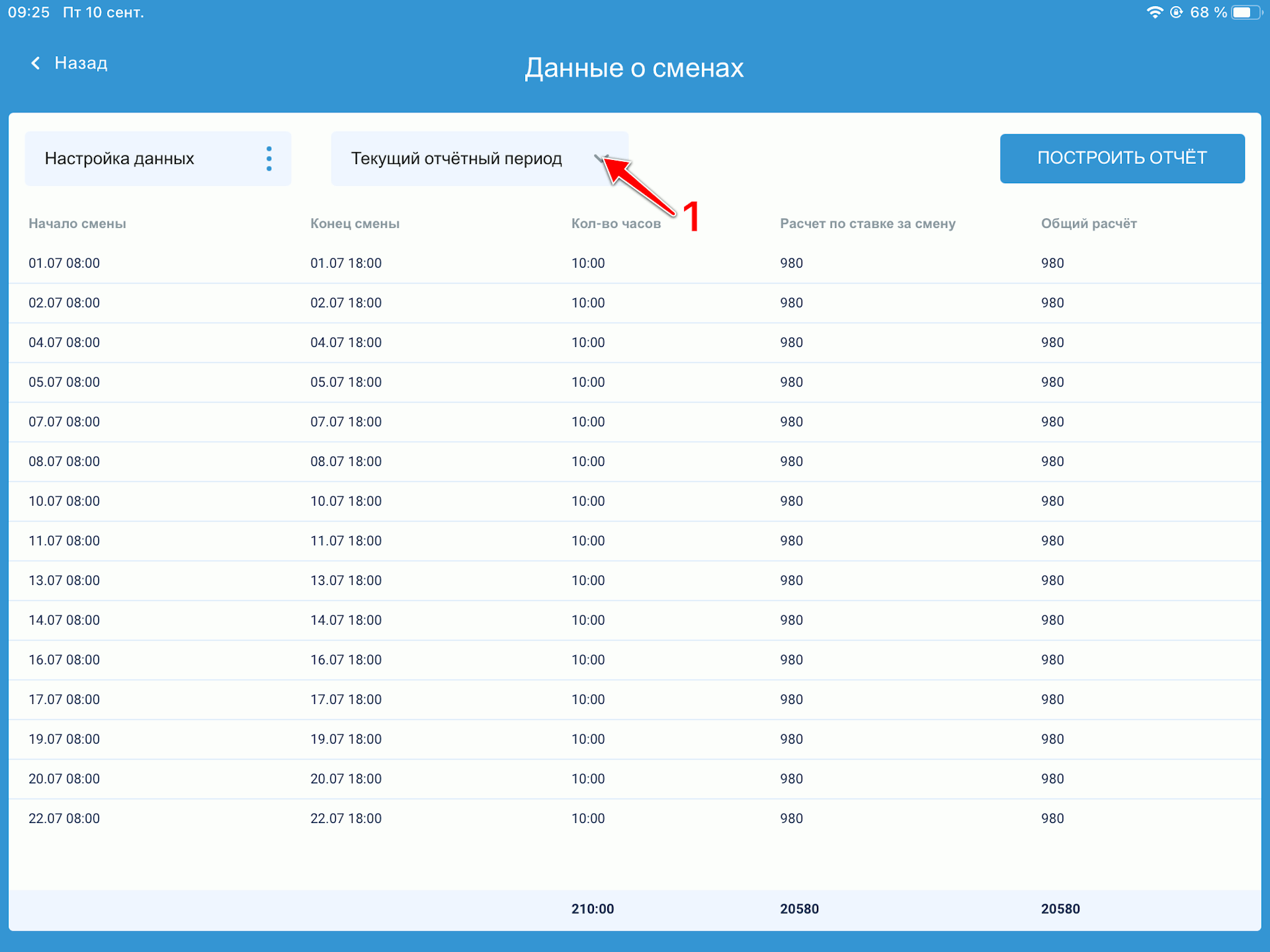Click the ПОСТРОИТЬ ОТЧЁТ button
The width and height of the screenshot is (1270, 952).
[1122, 158]
